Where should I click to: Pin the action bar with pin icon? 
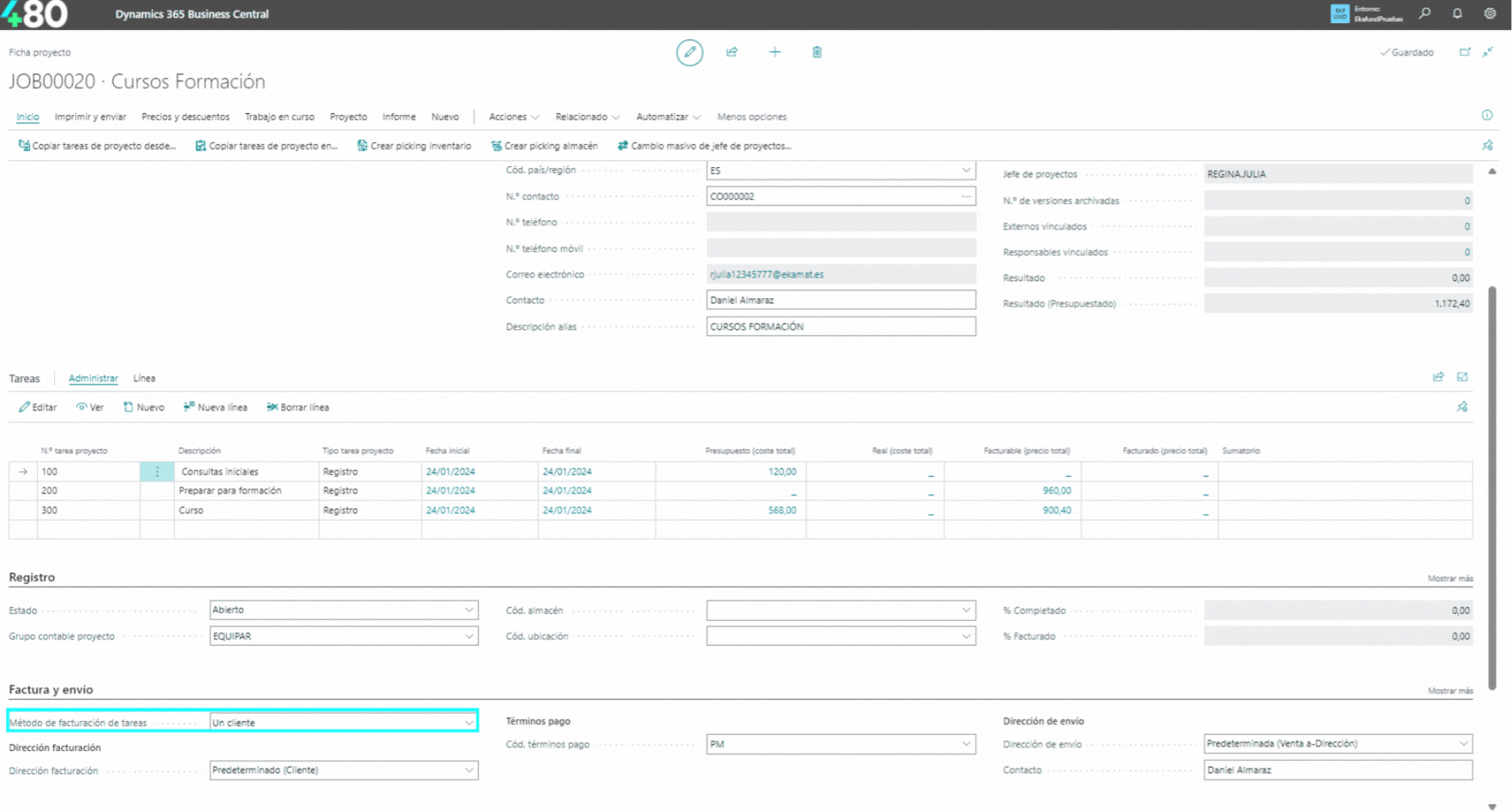(1487, 146)
